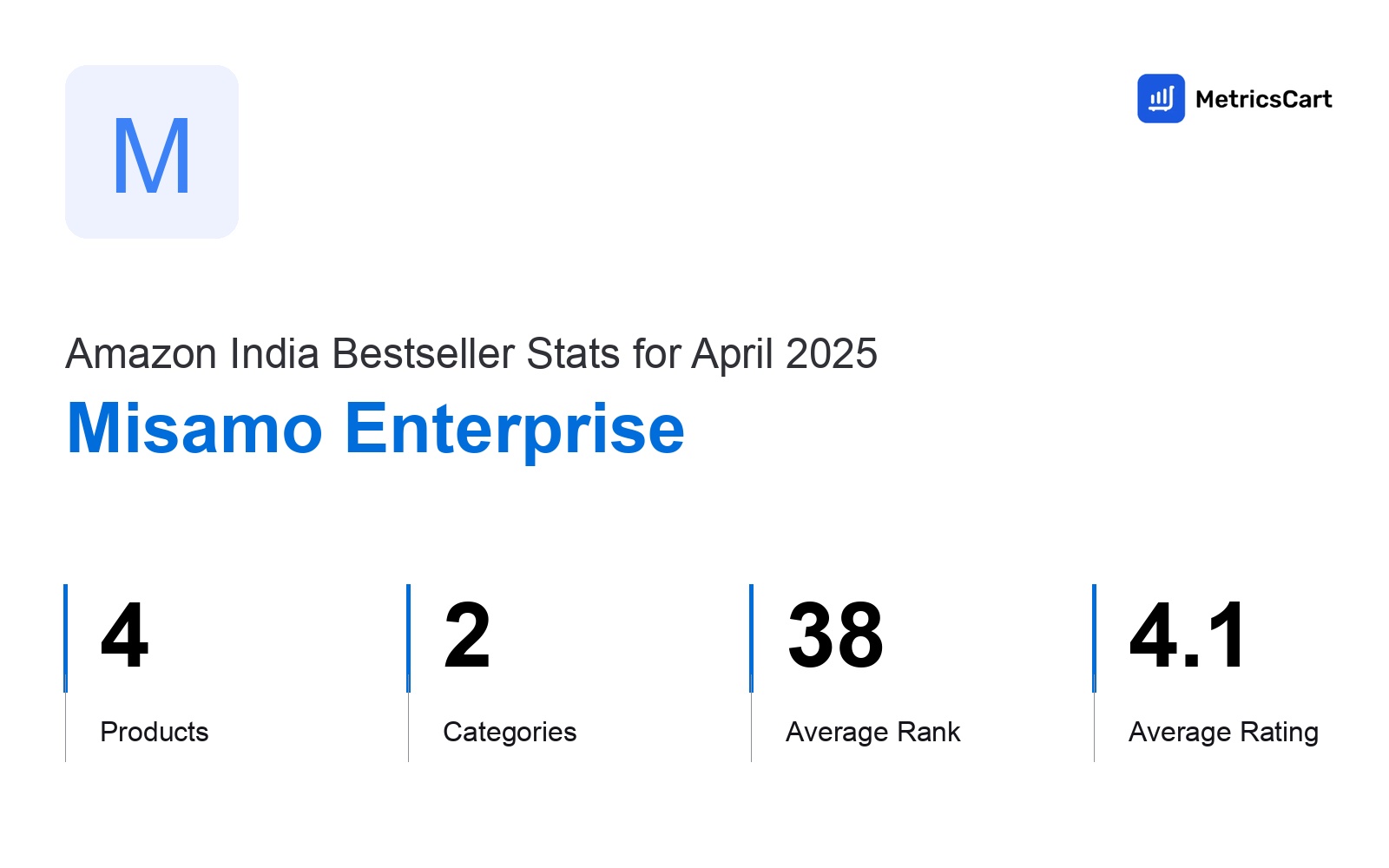Select the Average Rating label
Viewport: 1389px width, 868px height.
point(1223,733)
